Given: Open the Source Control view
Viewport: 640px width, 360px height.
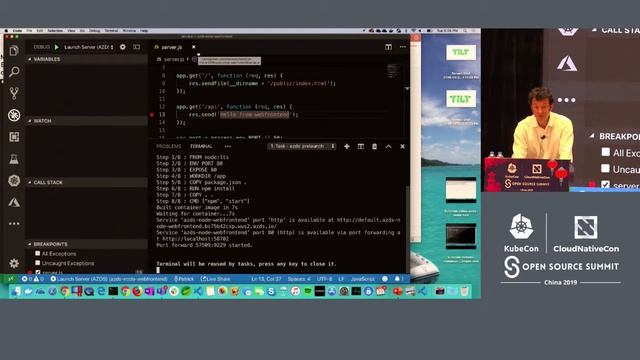Looking at the screenshot, I should point(14,93).
